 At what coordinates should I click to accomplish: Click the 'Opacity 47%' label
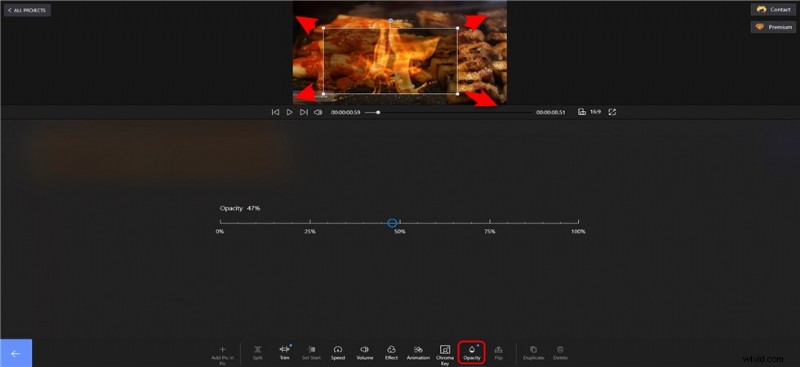[240, 208]
